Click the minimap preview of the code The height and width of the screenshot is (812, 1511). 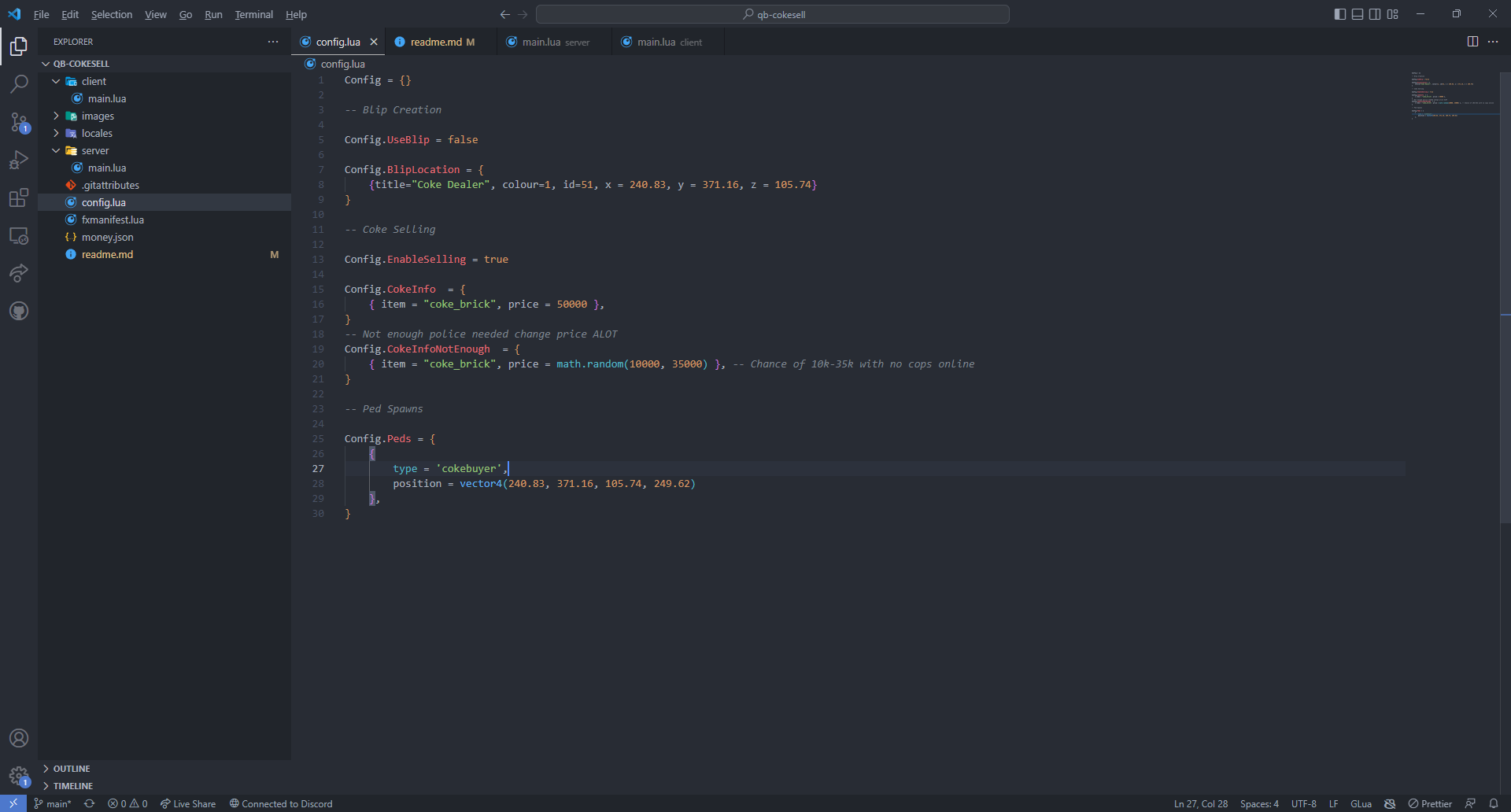coord(1452,94)
